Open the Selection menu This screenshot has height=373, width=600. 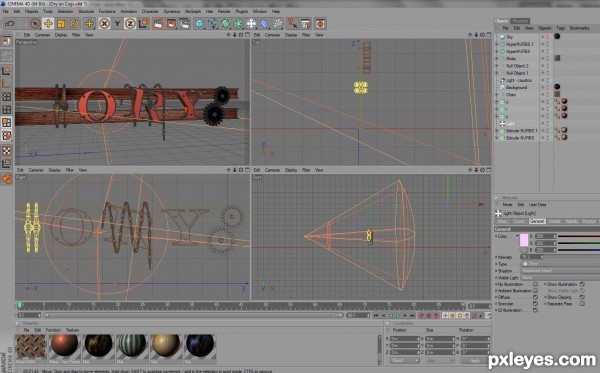tap(65, 11)
